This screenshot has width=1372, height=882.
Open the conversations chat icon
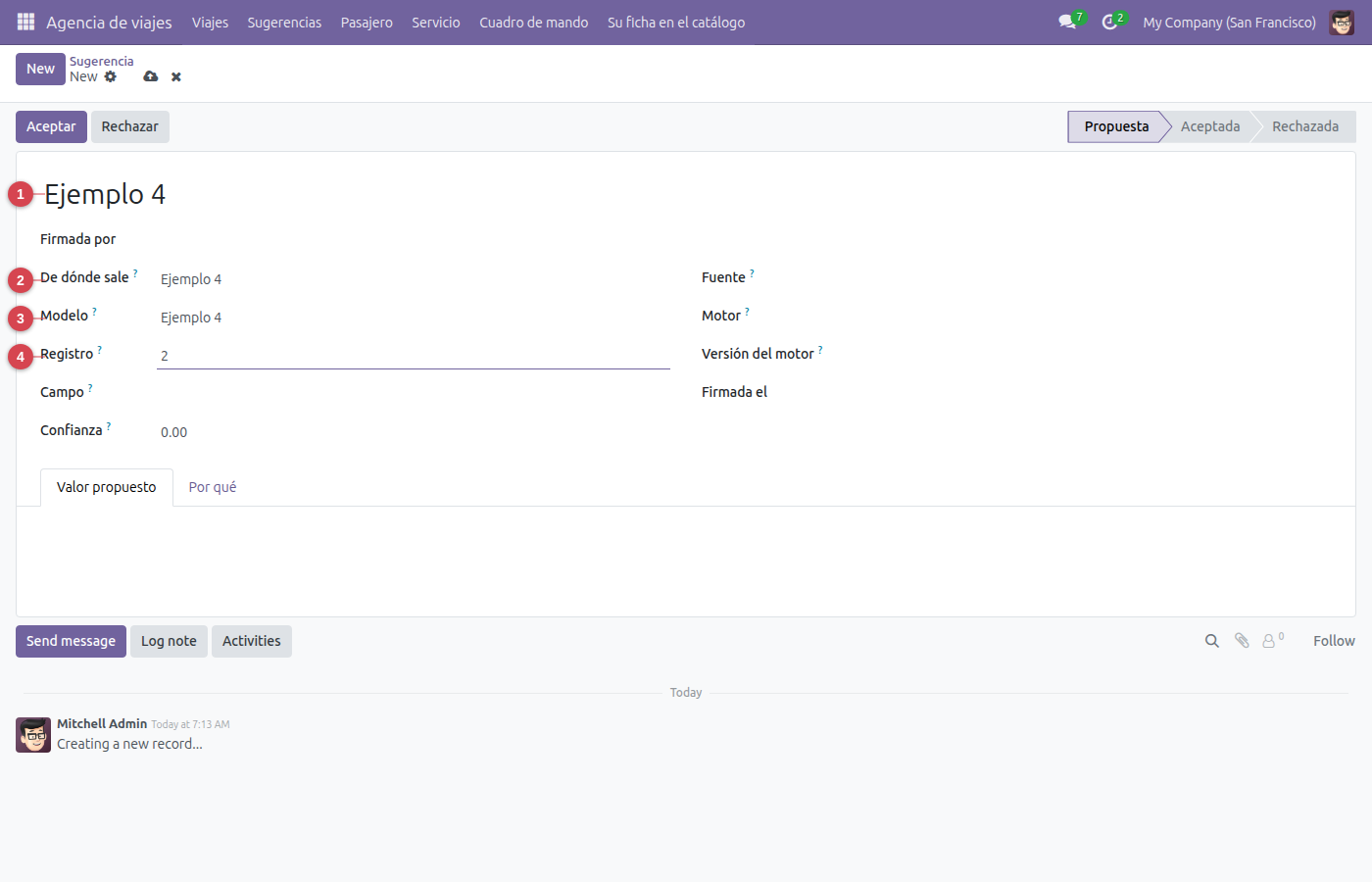tap(1067, 22)
